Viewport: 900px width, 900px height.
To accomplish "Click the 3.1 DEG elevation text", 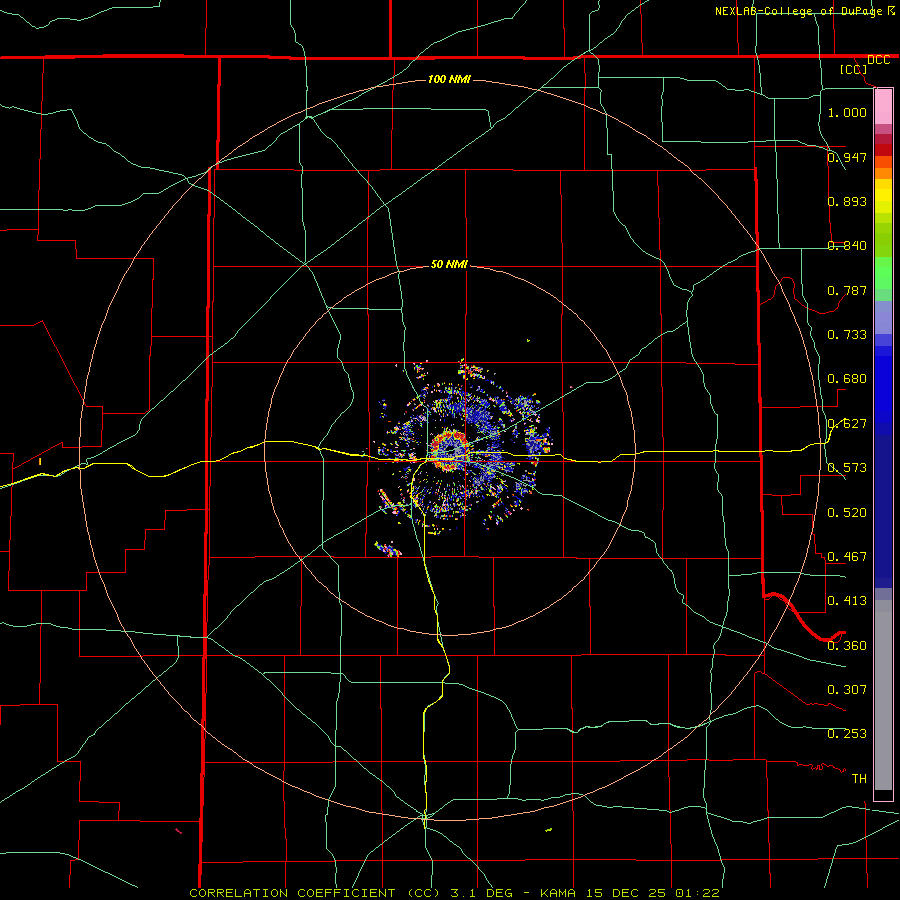I will tap(481, 893).
